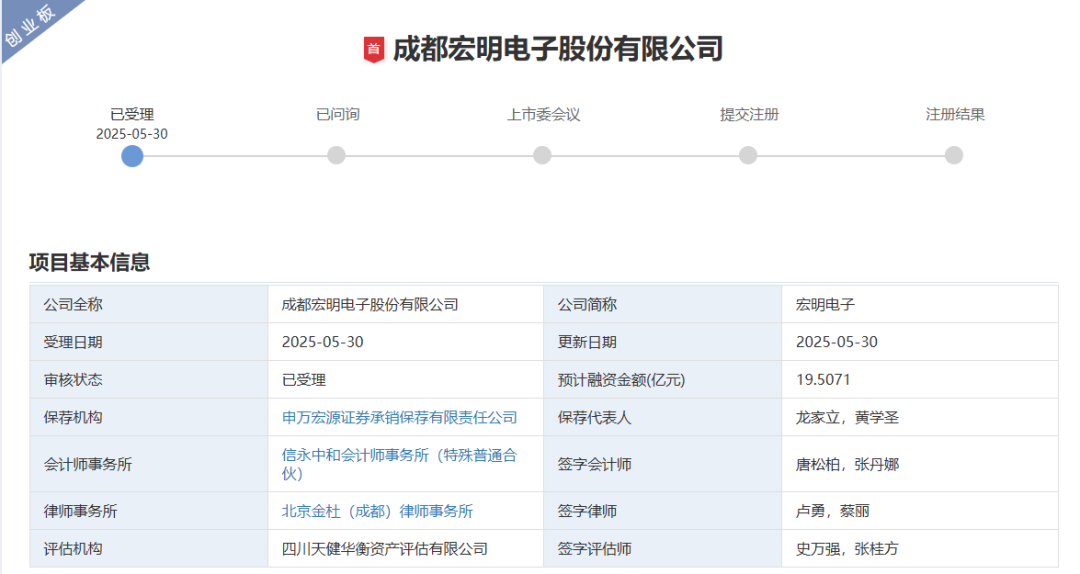Image resolution: width=1080 pixels, height=574 pixels.
Task: Click the 已问询 stage label
Action: click(338, 114)
